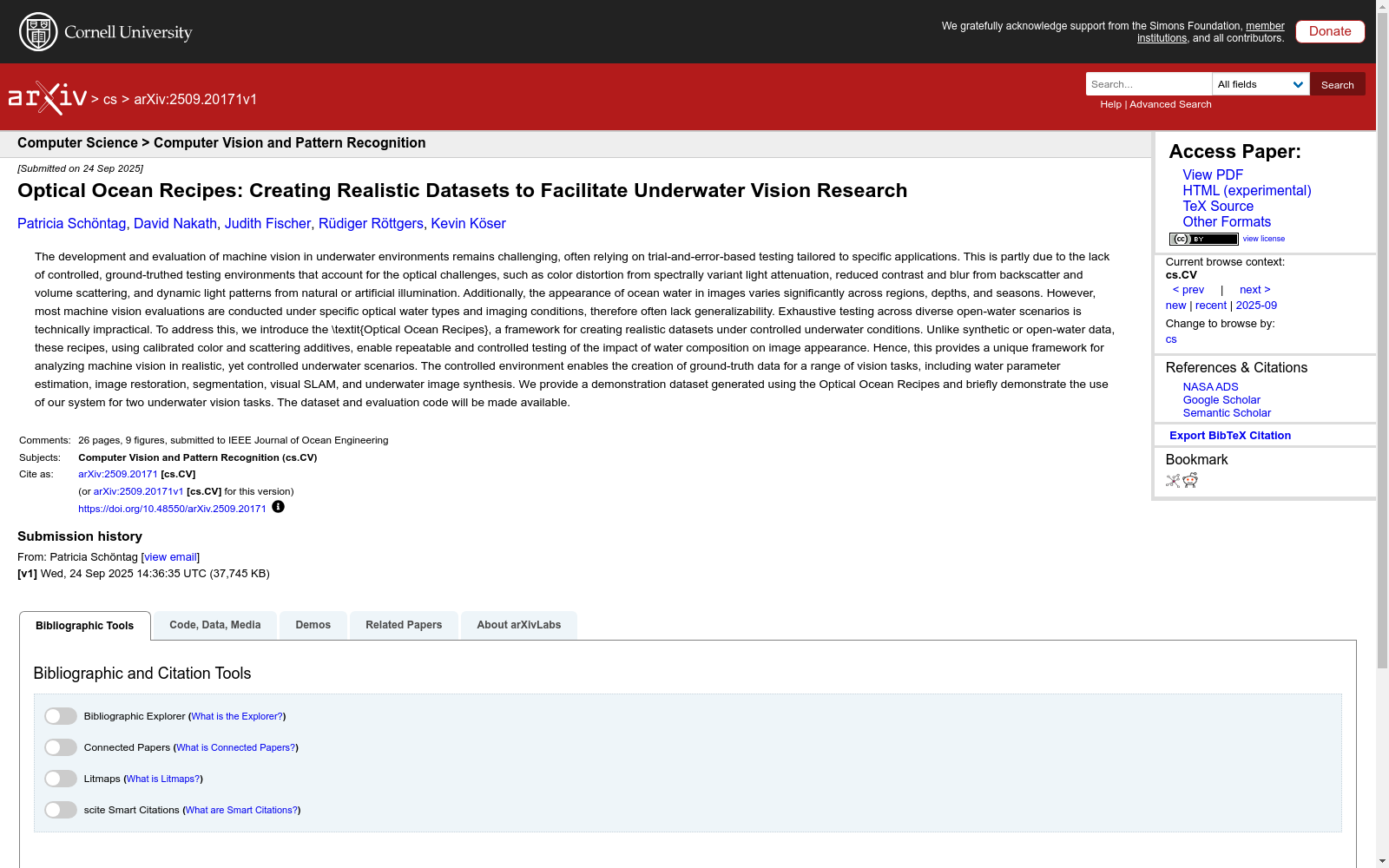Open author Kevin Köser link

(469, 224)
